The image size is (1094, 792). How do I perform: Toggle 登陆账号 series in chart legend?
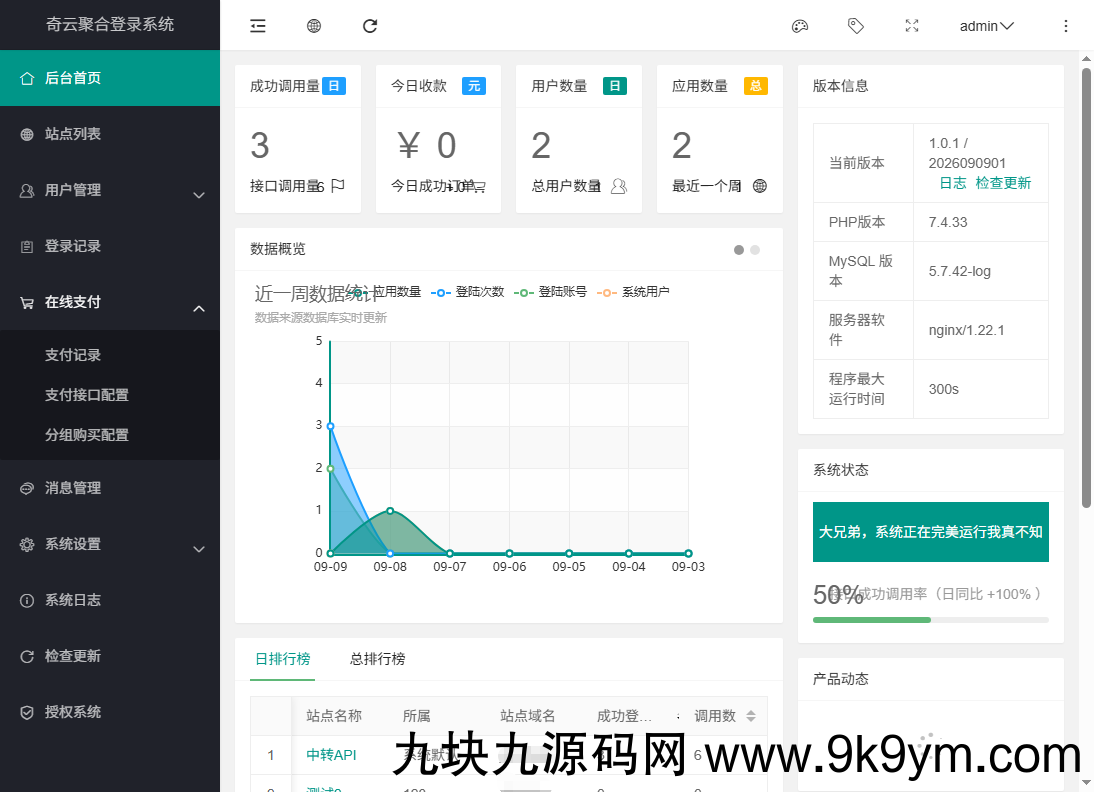550,292
